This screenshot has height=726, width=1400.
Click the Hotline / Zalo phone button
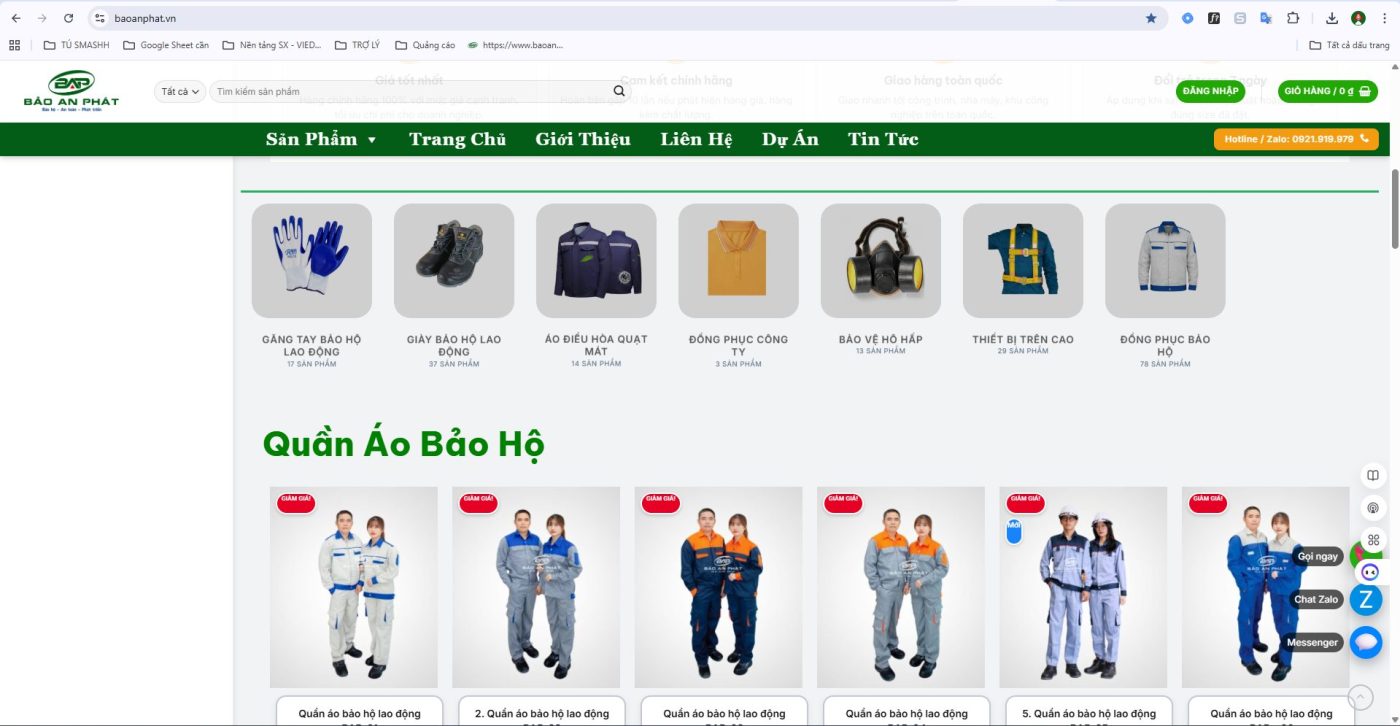point(1296,139)
